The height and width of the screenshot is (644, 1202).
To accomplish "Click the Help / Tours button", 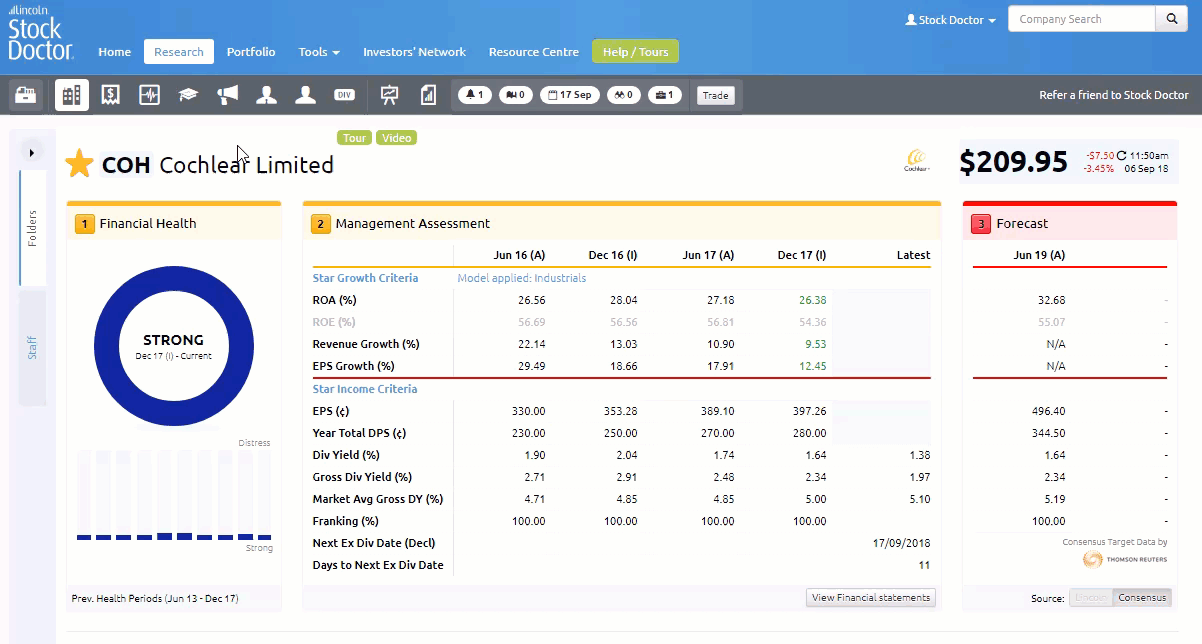I will (635, 52).
